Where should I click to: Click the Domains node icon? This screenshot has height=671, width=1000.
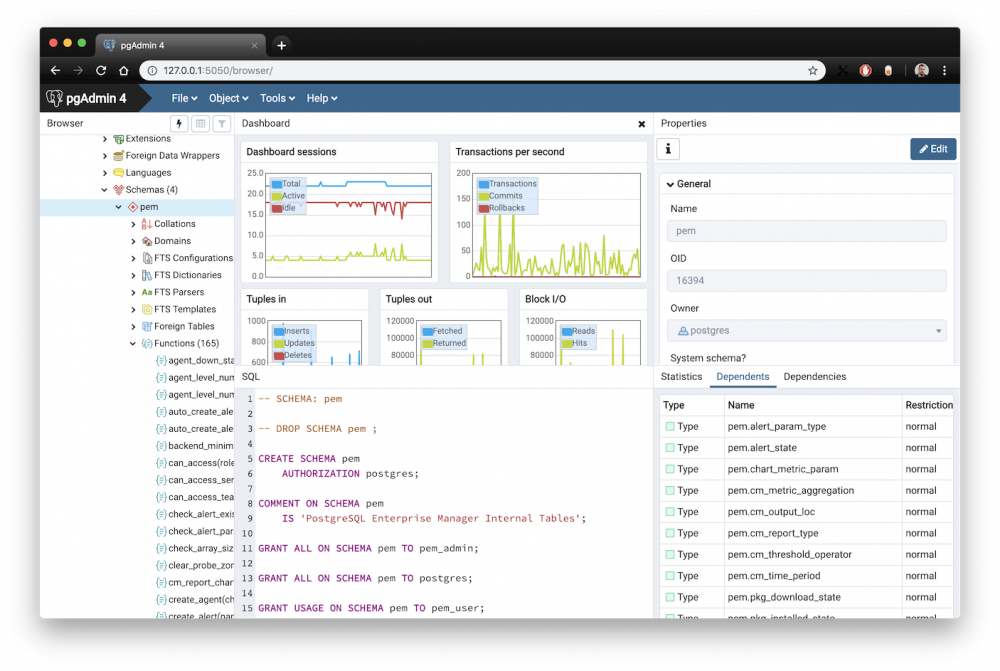[x=147, y=241]
